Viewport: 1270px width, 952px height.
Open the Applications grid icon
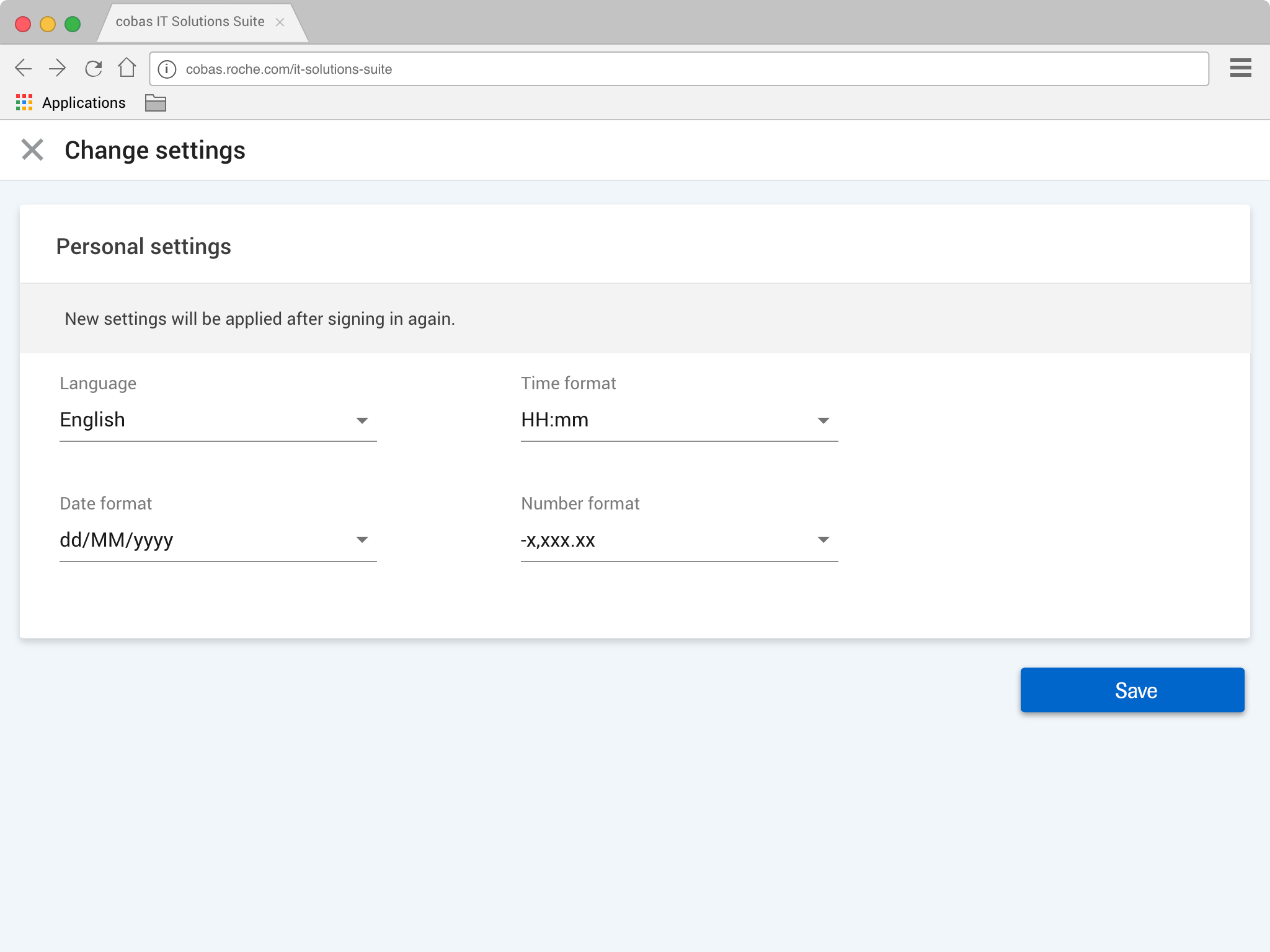[24, 103]
